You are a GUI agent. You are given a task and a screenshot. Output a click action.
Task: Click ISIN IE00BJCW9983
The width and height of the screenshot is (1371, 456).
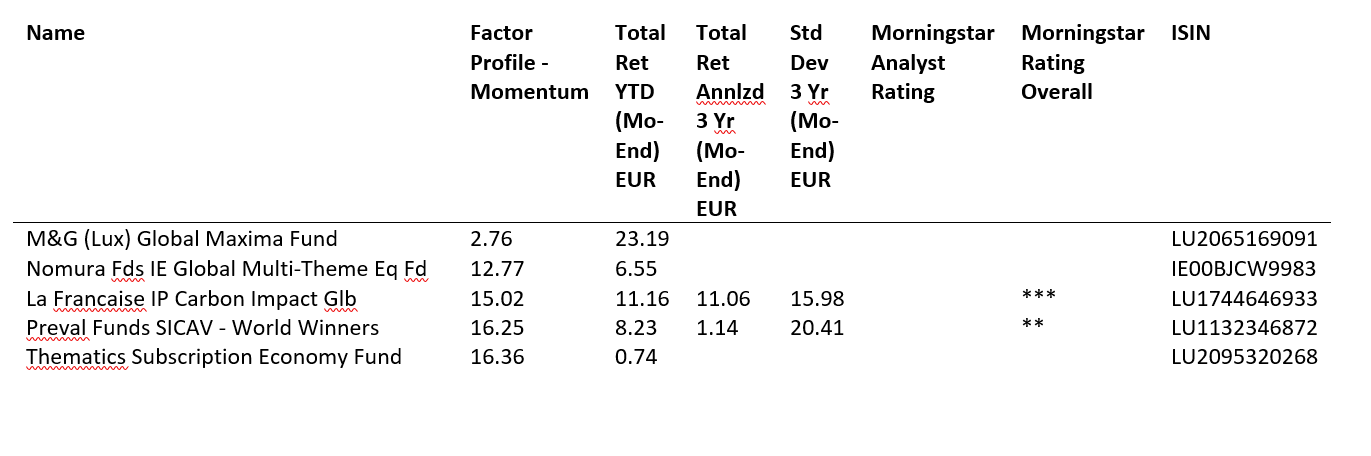coord(1244,269)
